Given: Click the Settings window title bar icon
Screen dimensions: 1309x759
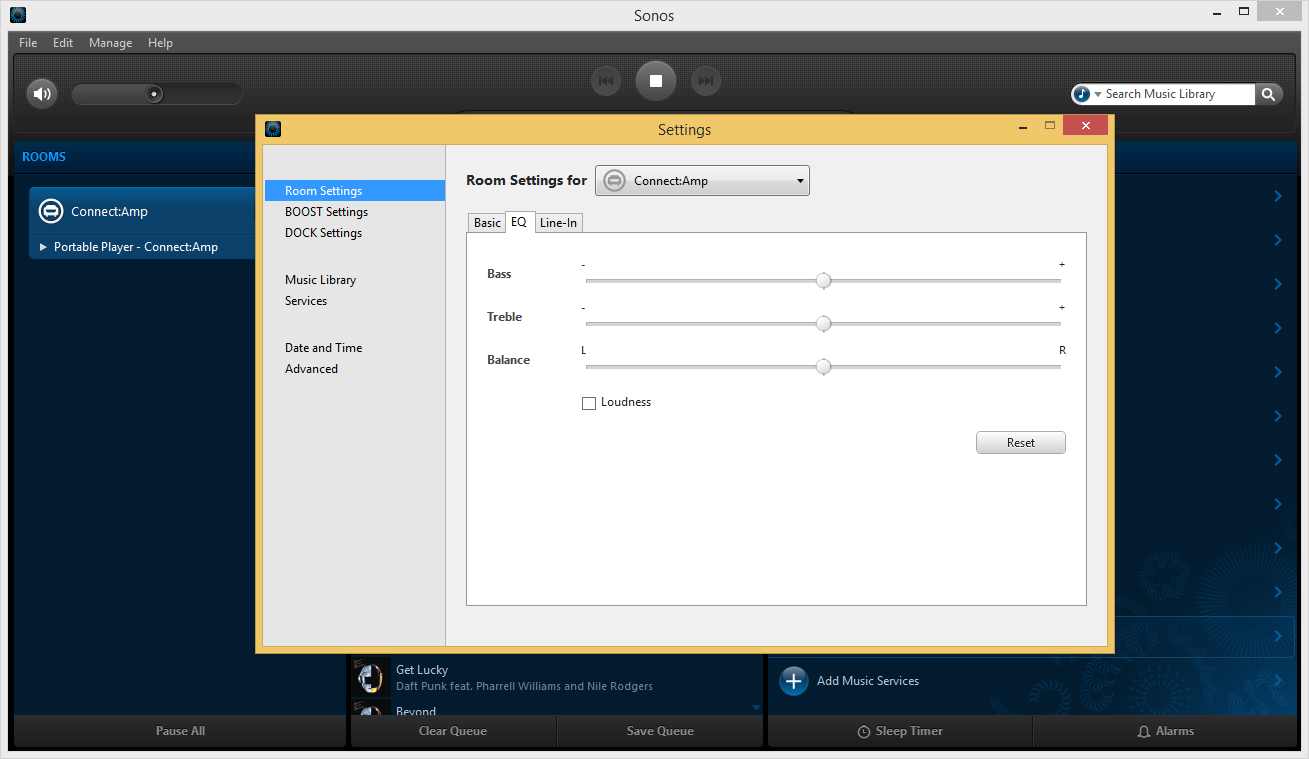Looking at the screenshot, I should click(x=273, y=129).
